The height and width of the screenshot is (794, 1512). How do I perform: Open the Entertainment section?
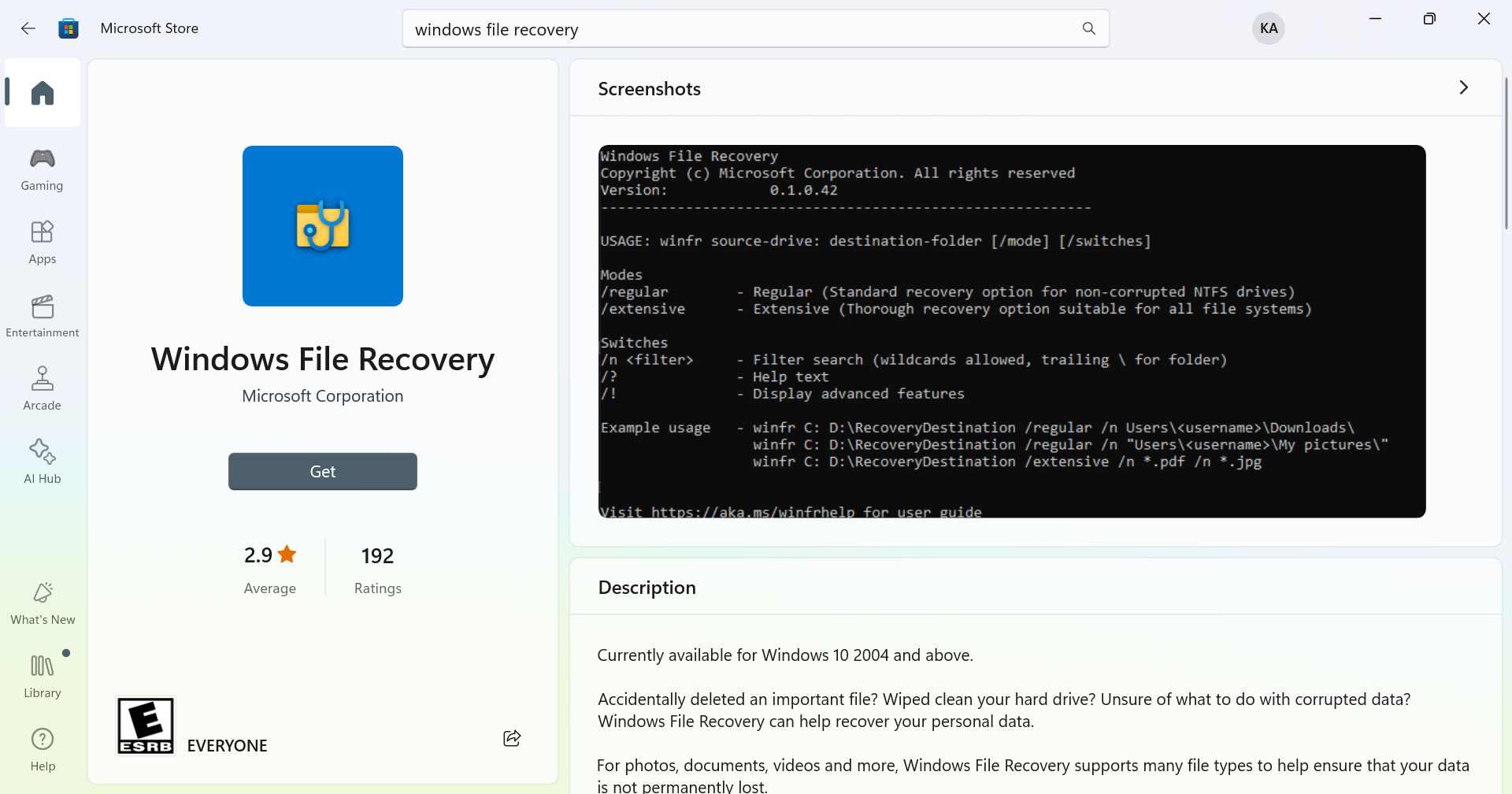pyautogui.click(x=43, y=316)
